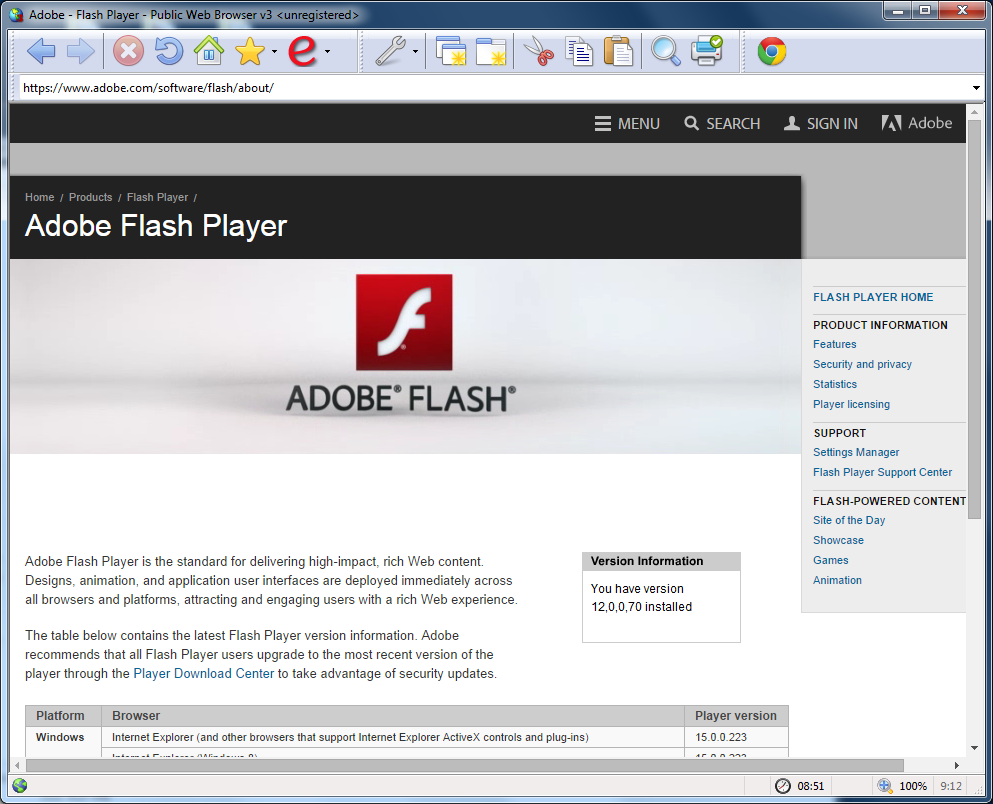Click the browser title bar globe icon

(16, 14)
